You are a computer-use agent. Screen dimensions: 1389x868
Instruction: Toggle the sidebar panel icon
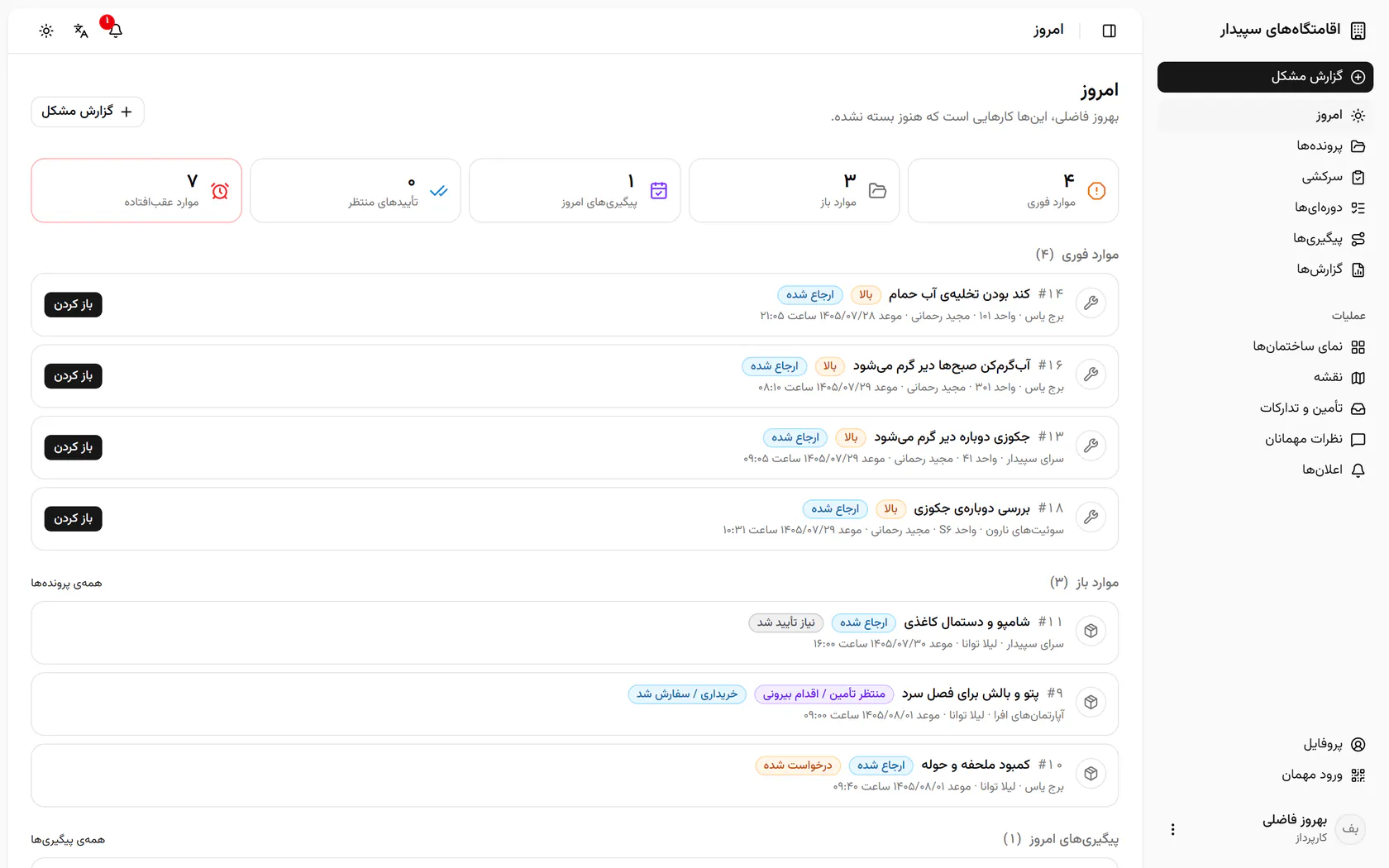pyautogui.click(x=1109, y=31)
